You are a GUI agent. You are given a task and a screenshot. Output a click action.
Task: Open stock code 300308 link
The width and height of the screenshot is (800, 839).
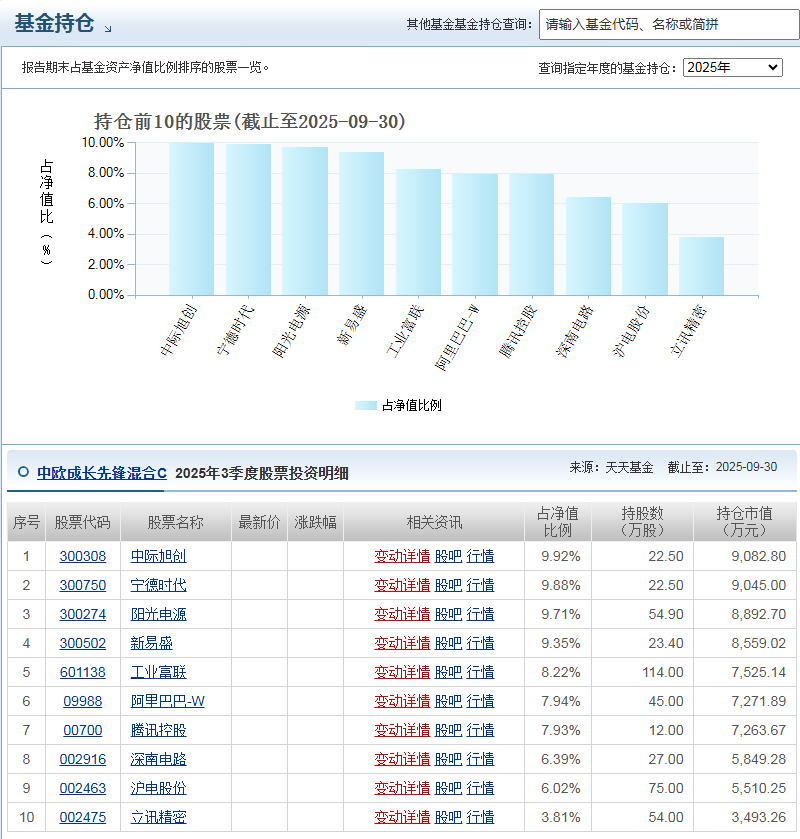pyautogui.click(x=82, y=556)
